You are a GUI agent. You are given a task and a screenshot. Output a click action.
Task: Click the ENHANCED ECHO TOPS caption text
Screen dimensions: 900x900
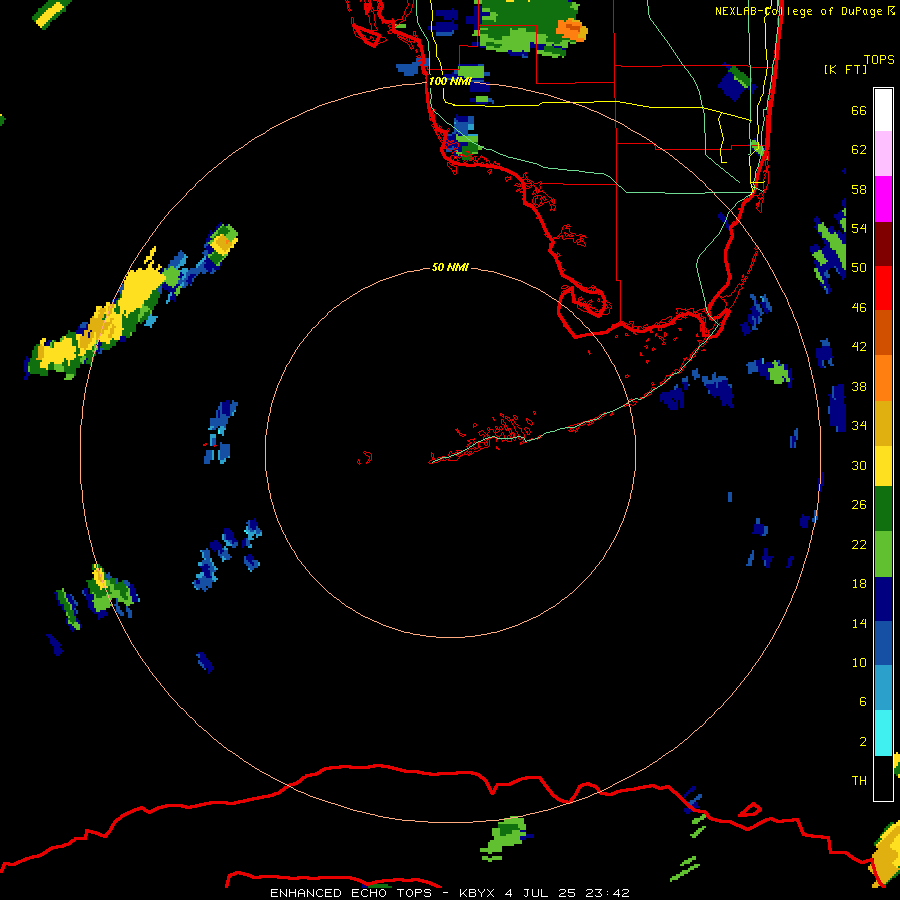tap(350, 893)
